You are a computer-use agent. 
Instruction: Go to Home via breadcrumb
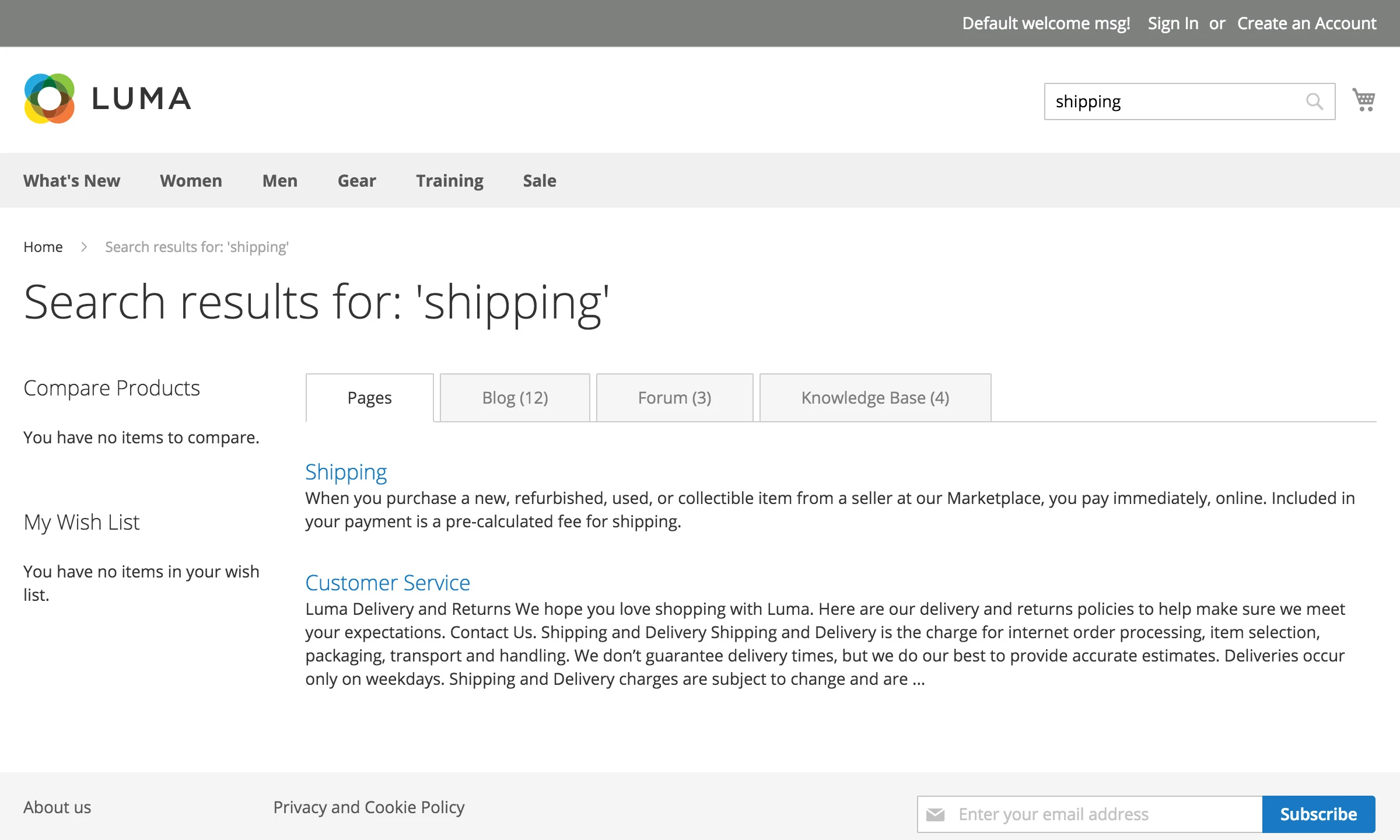tap(43, 247)
